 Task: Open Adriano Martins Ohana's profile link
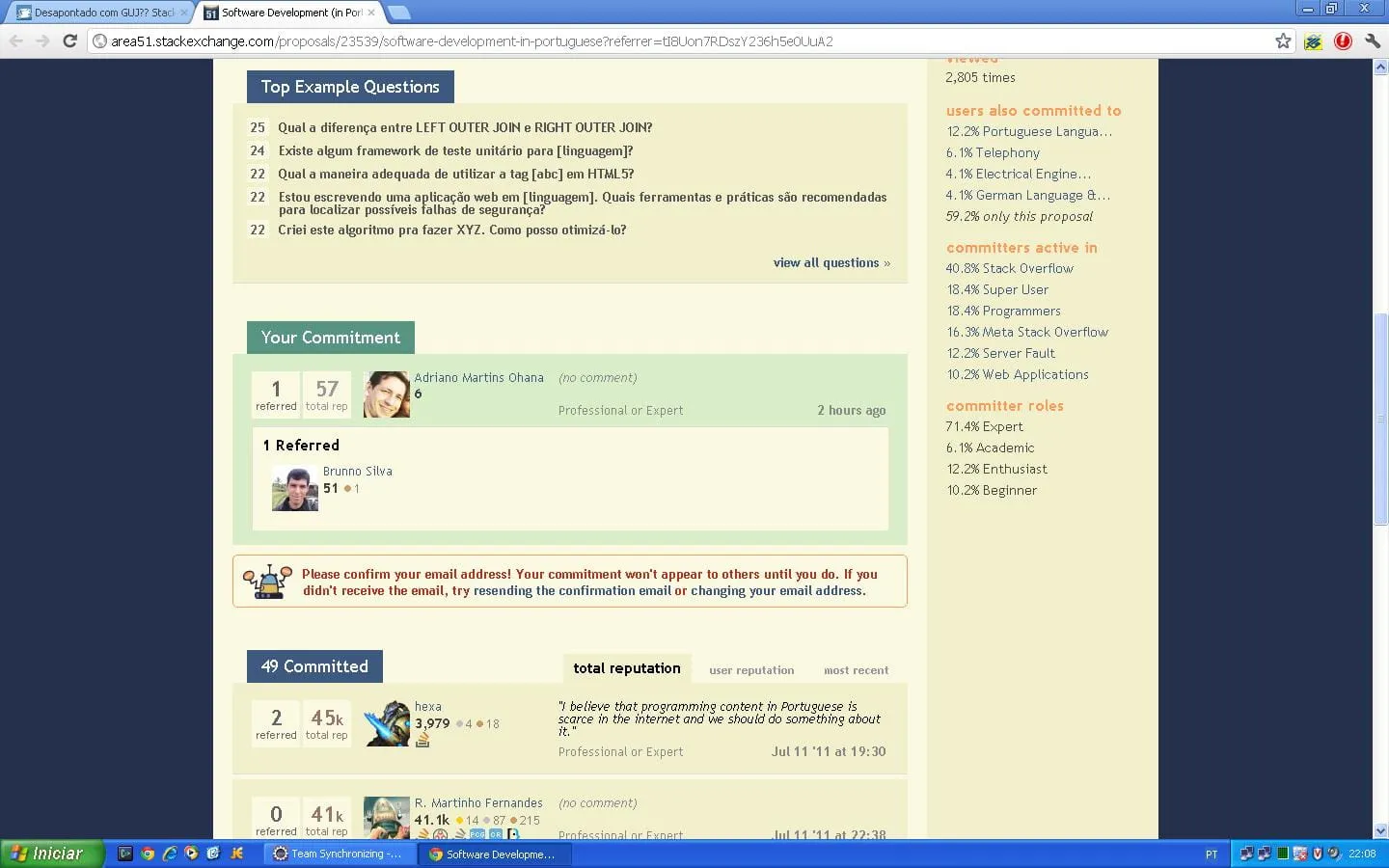479,377
